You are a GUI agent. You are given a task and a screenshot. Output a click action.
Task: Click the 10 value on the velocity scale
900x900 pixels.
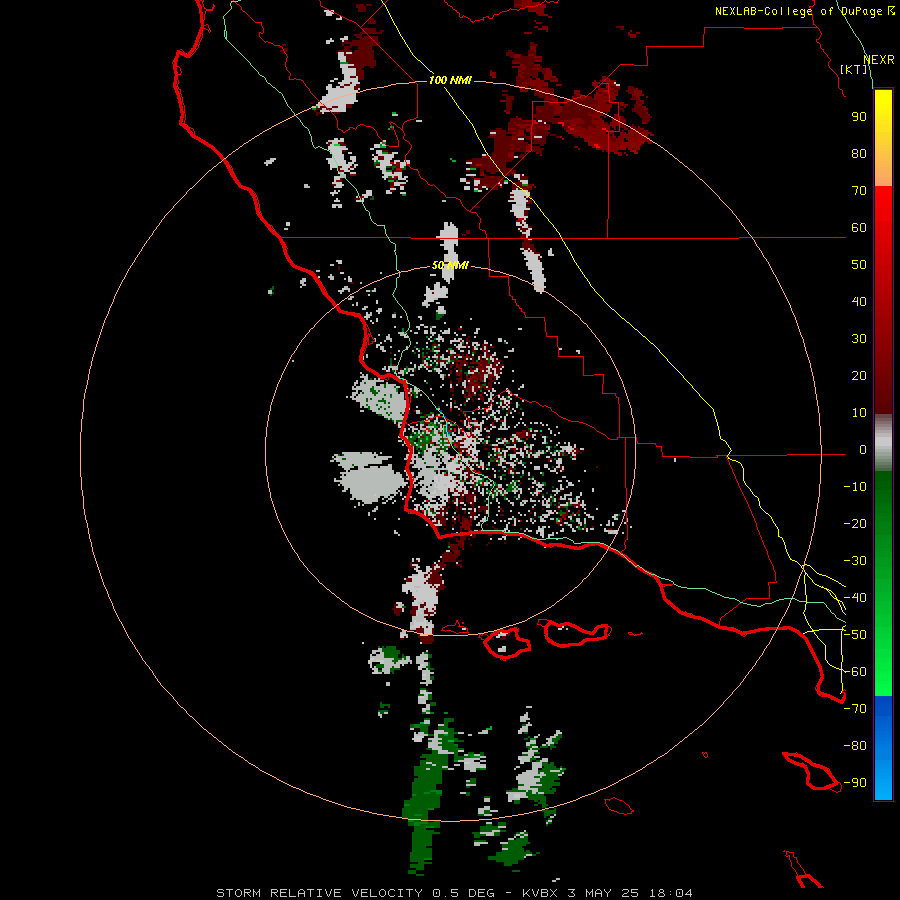859,413
